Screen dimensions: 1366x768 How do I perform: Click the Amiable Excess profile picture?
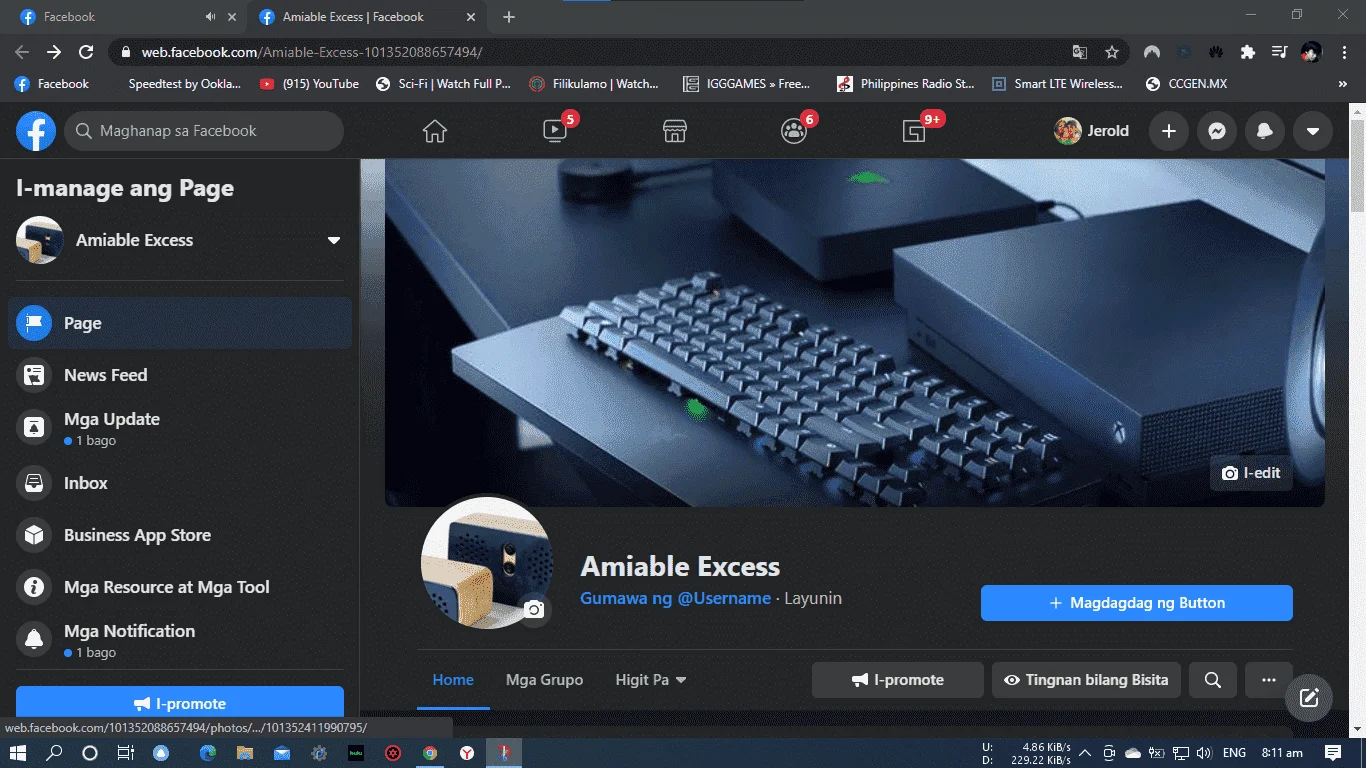(487, 563)
